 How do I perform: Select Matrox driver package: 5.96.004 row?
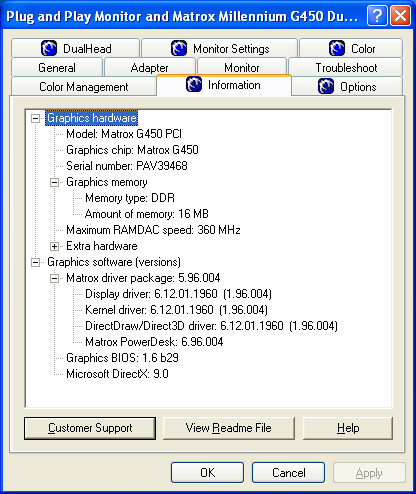click(x=143, y=278)
